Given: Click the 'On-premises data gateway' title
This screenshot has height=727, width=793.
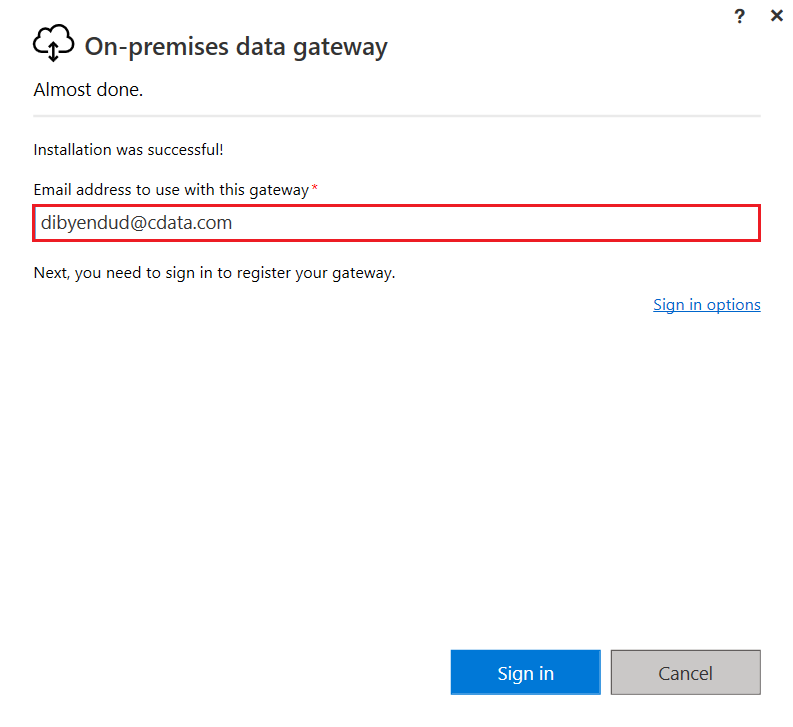Looking at the screenshot, I should pos(236,46).
